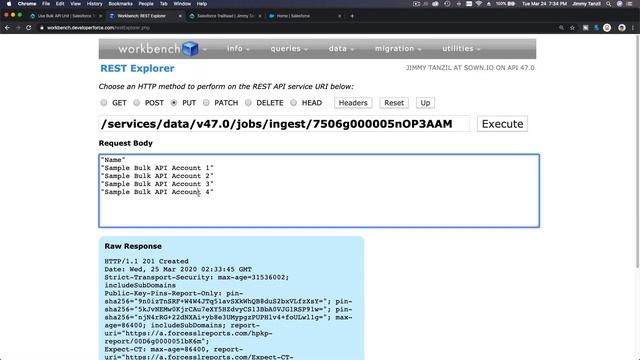
Task: Open the utilities dropdown menu
Action: [x=461, y=49]
